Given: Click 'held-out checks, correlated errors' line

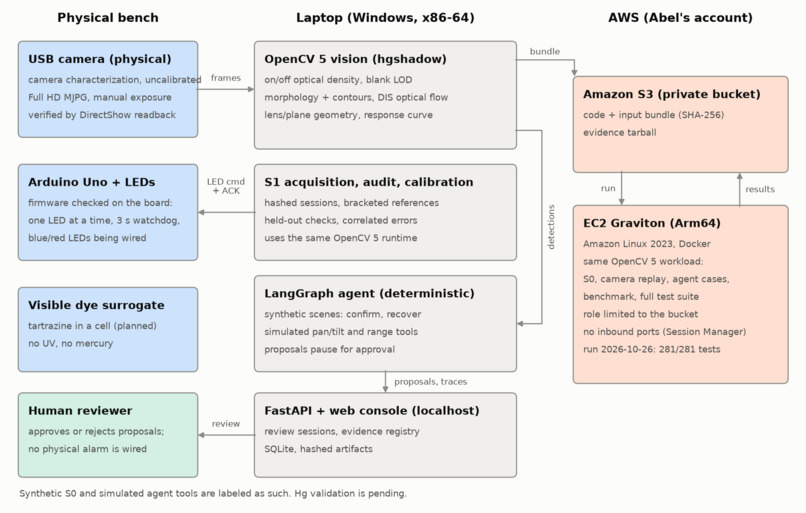Looking at the screenshot, I should [x=341, y=220].
